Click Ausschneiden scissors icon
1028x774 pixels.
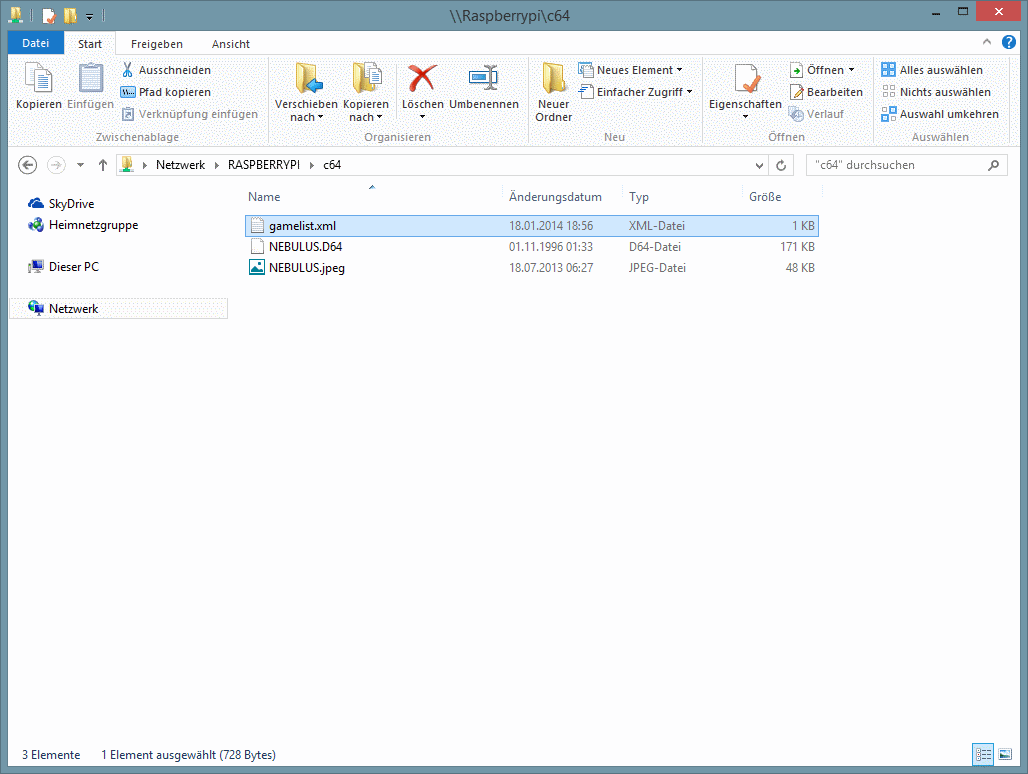point(128,70)
